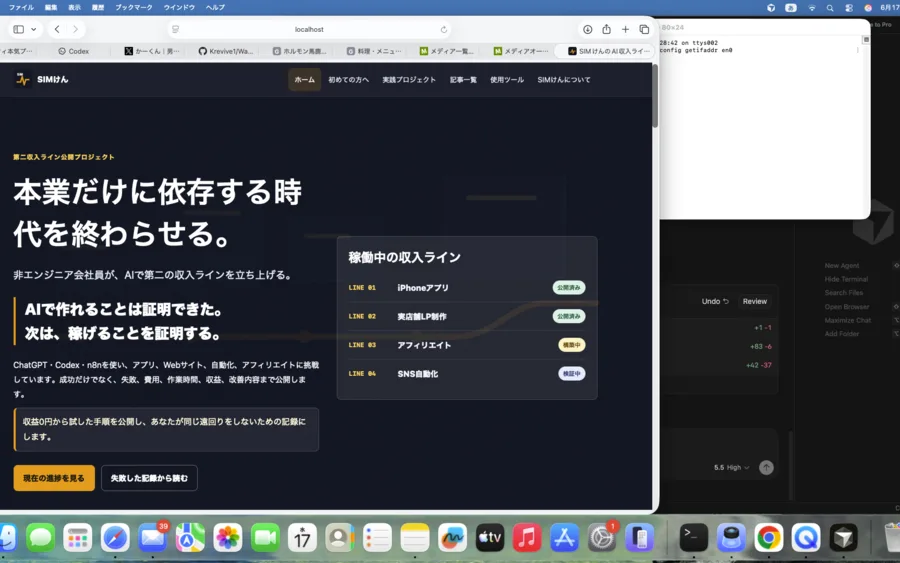The height and width of the screenshot is (563, 900).
Task: Open Terminal from the Dock
Action: point(693,538)
